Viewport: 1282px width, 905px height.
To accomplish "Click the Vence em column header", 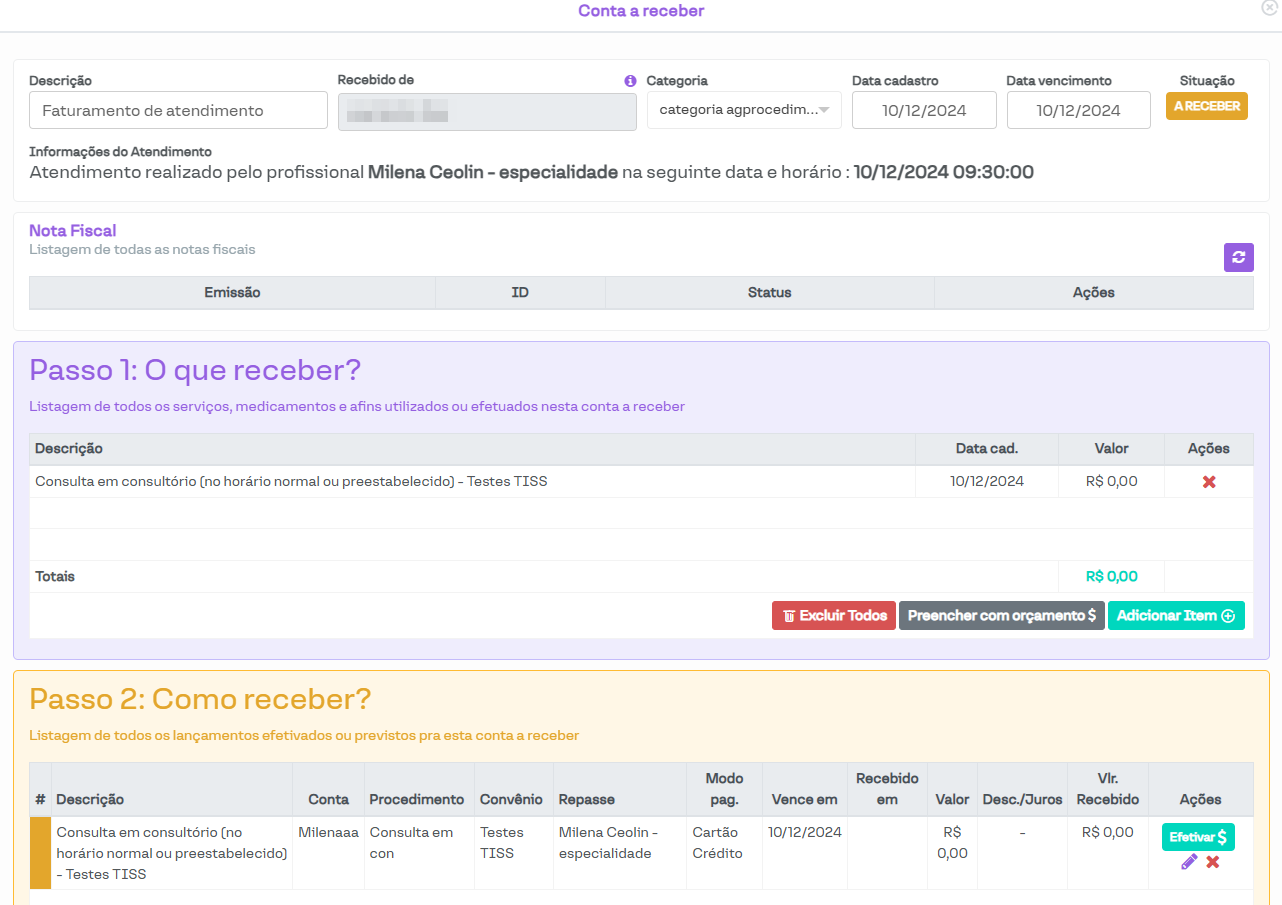I will point(804,799).
